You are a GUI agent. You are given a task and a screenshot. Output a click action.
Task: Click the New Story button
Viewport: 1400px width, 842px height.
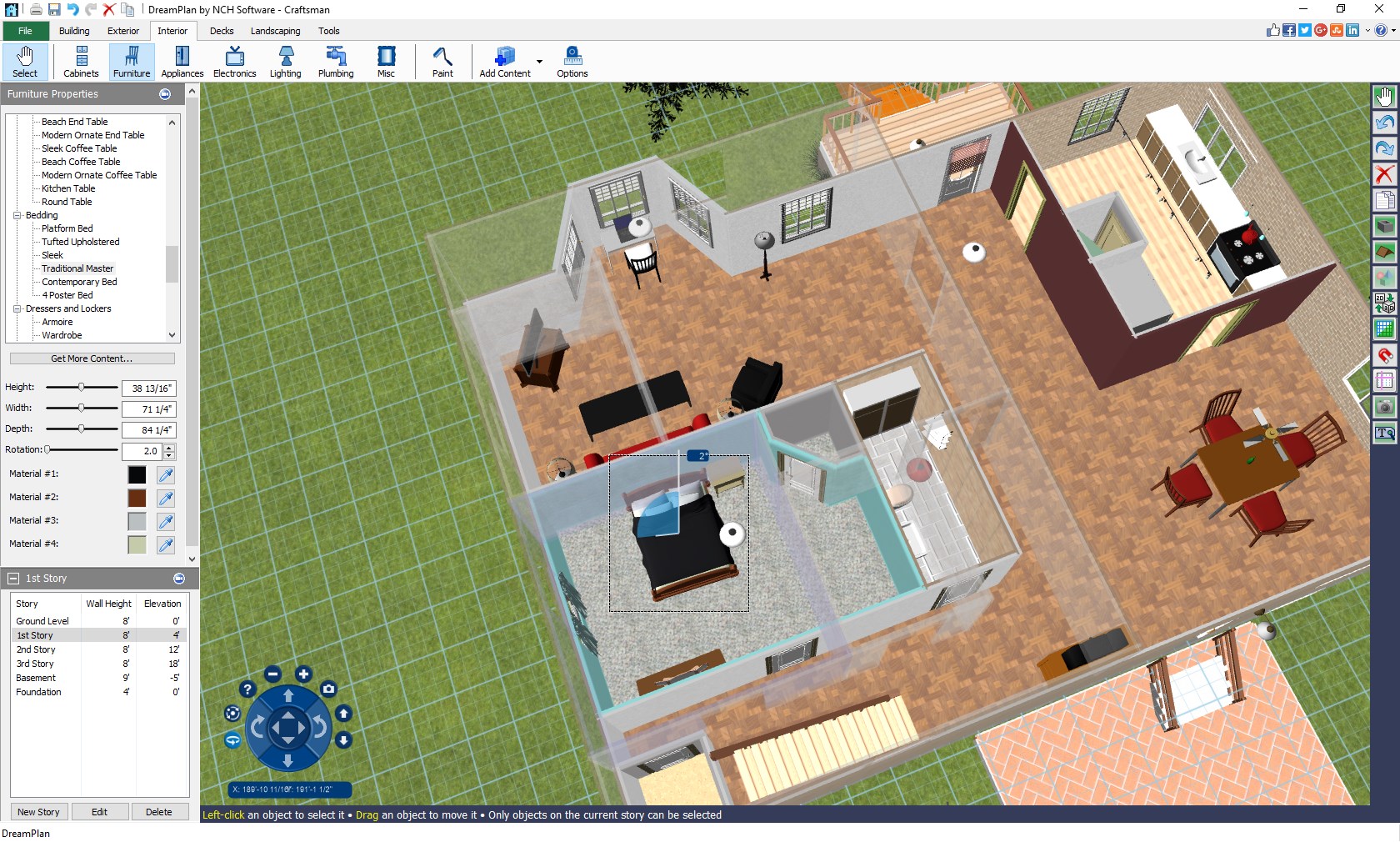click(x=38, y=811)
